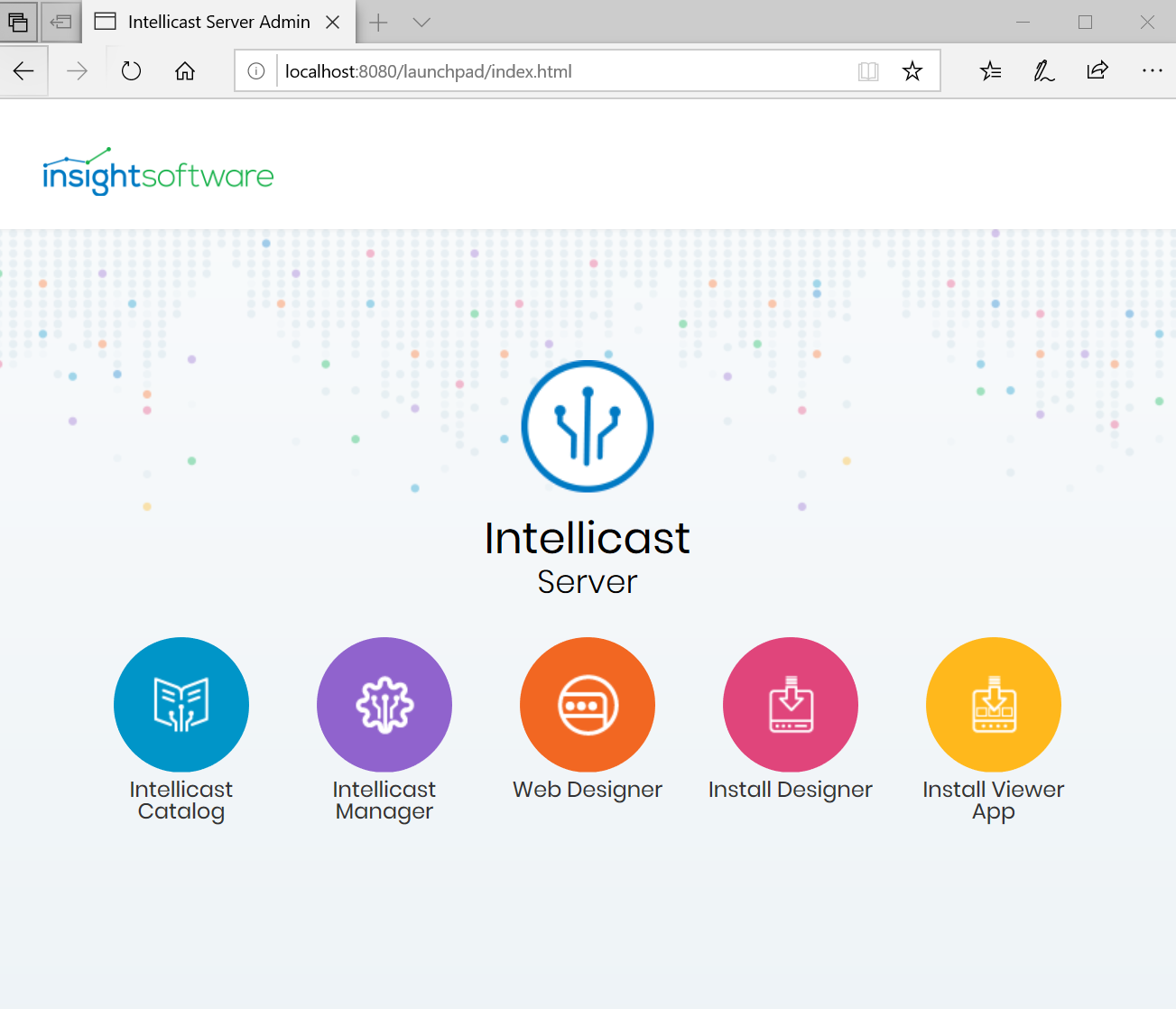
Task: Click the Intellicast Manager text label
Action: (x=384, y=801)
